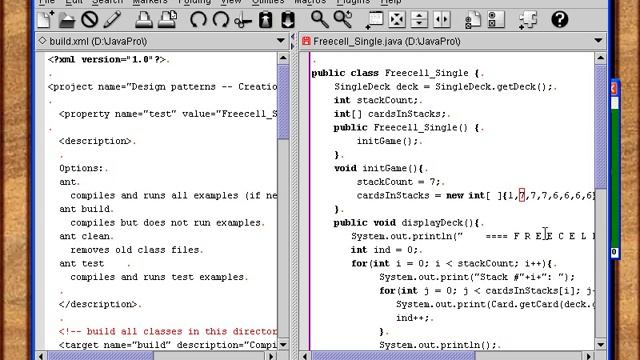Viewport: 640px width, 360px height.
Task: Click the Find Next magnifier icon
Action: click(x=342, y=19)
